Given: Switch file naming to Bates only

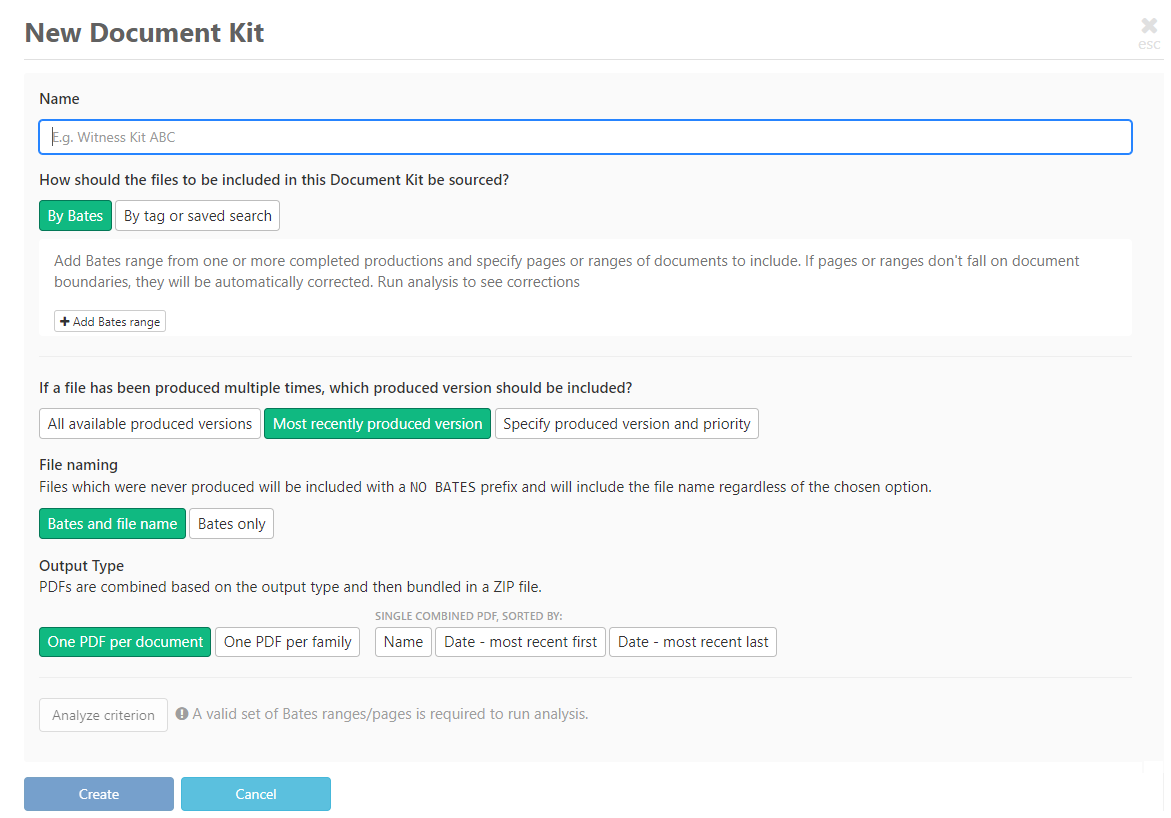Looking at the screenshot, I should pyautogui.click(x=231, y=523).
